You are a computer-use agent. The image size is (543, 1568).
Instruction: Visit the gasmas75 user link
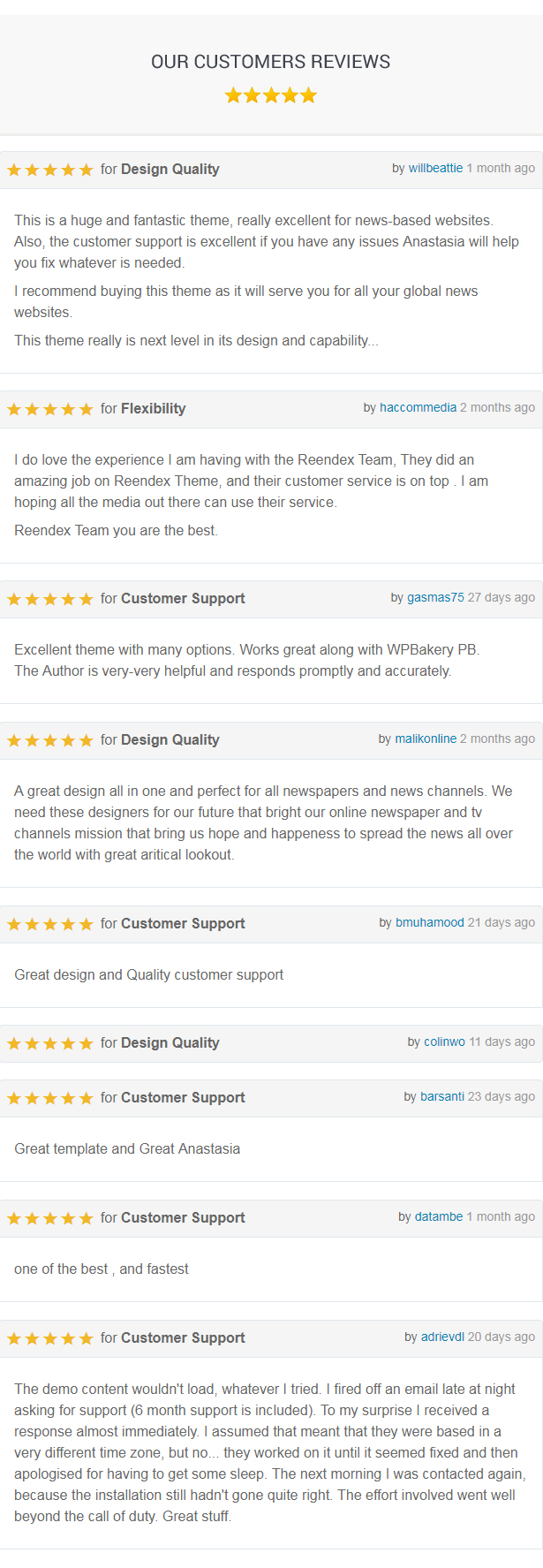tap(435, 597)
